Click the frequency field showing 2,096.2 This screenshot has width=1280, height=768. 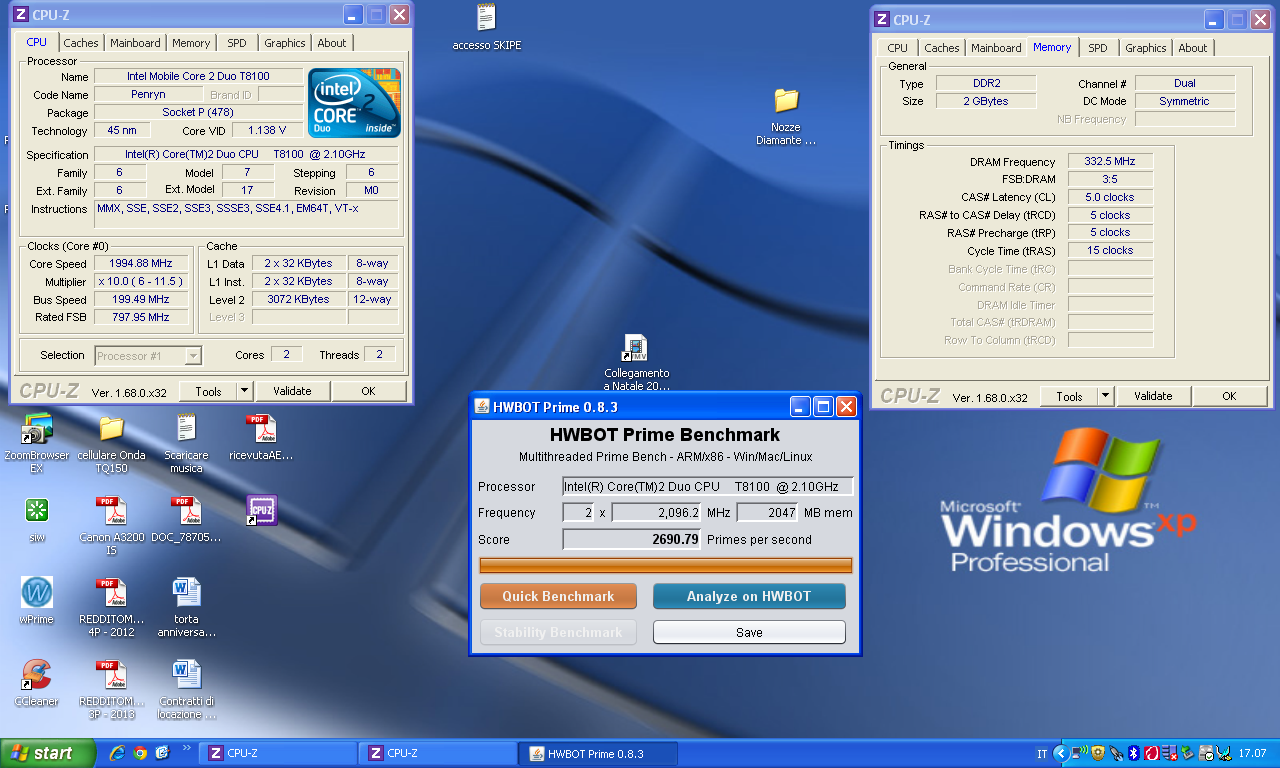[657, 513]
